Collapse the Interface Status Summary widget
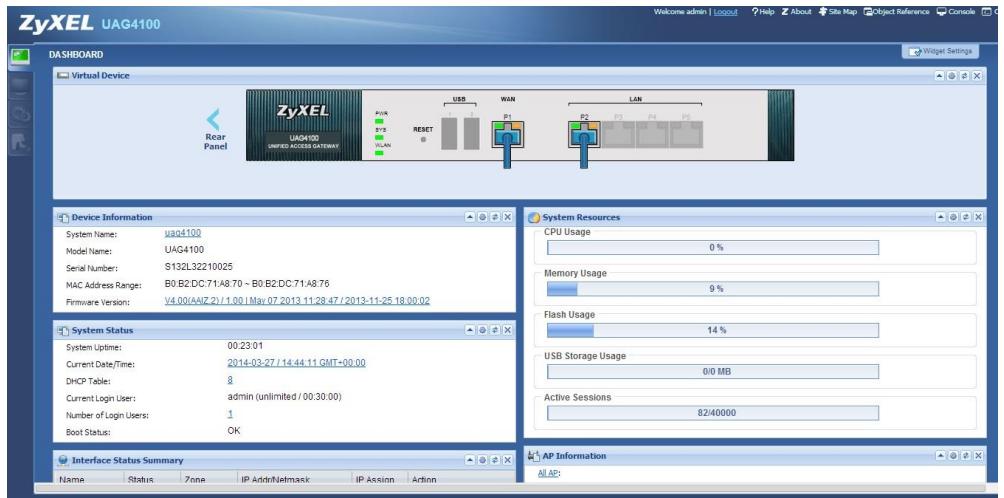1004x498 pixels. click(470, 460)
